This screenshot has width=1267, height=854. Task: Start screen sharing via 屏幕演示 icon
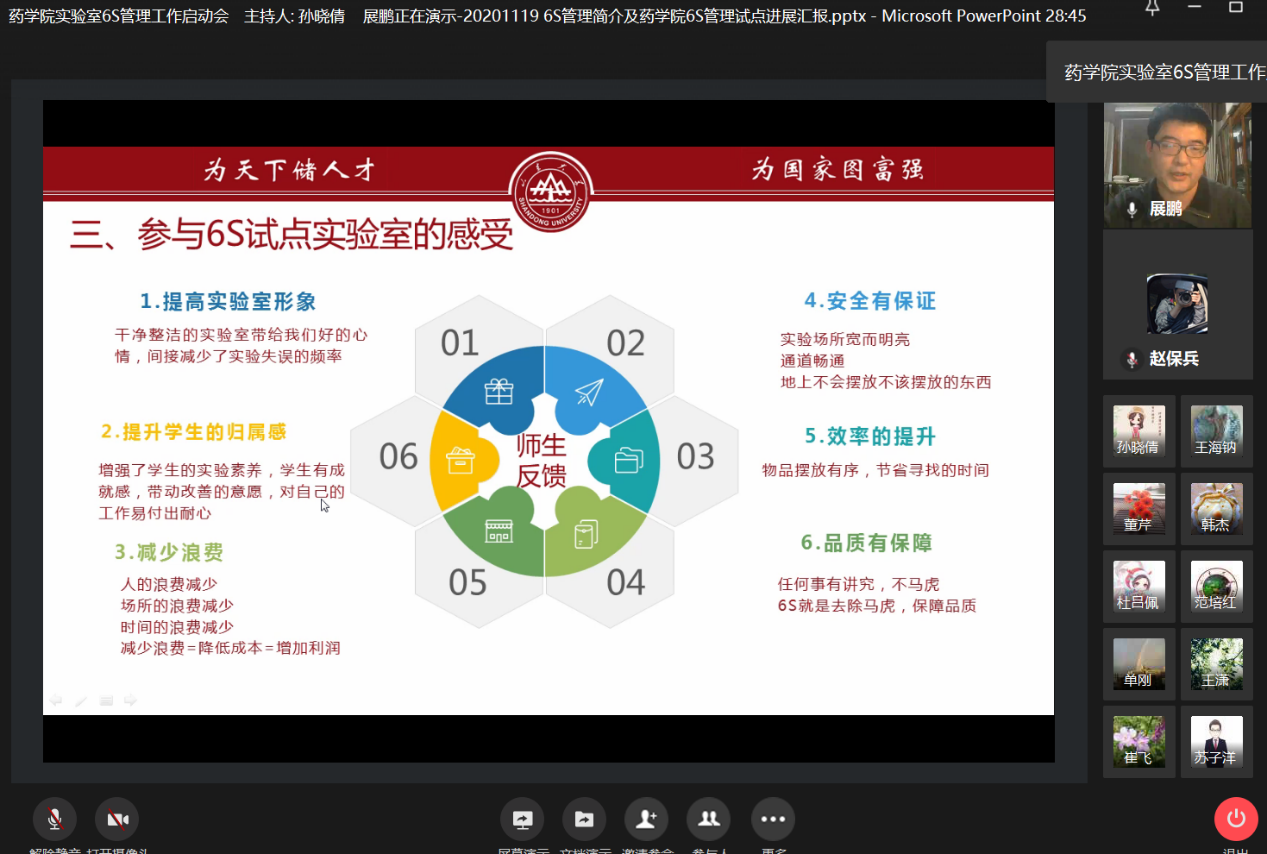522,819
